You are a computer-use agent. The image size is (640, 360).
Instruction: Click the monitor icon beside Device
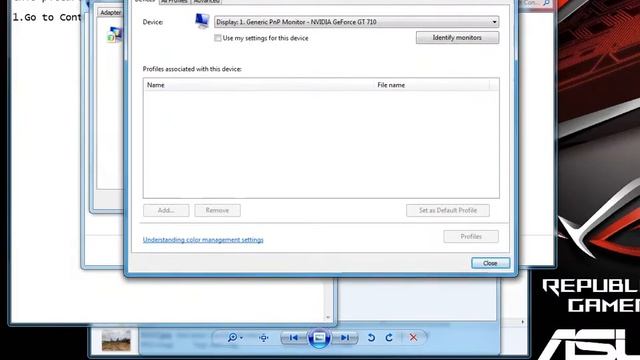point(202,21)
